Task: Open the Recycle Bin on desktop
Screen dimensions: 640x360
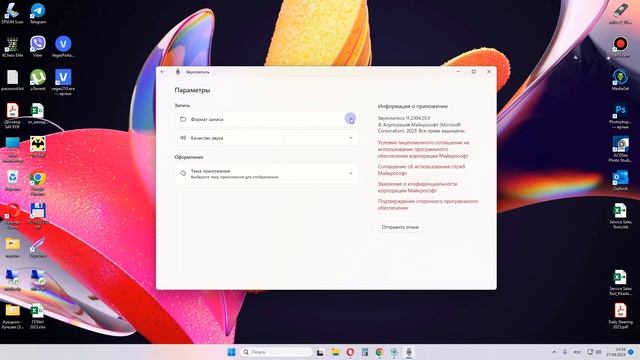Action: [12, 181]
